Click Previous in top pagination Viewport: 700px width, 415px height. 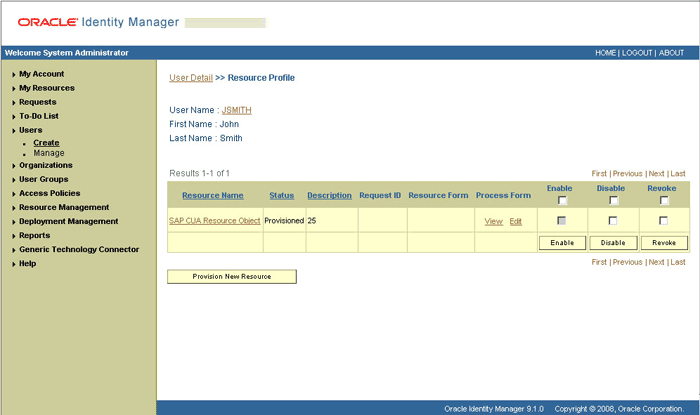click(627, 174)
